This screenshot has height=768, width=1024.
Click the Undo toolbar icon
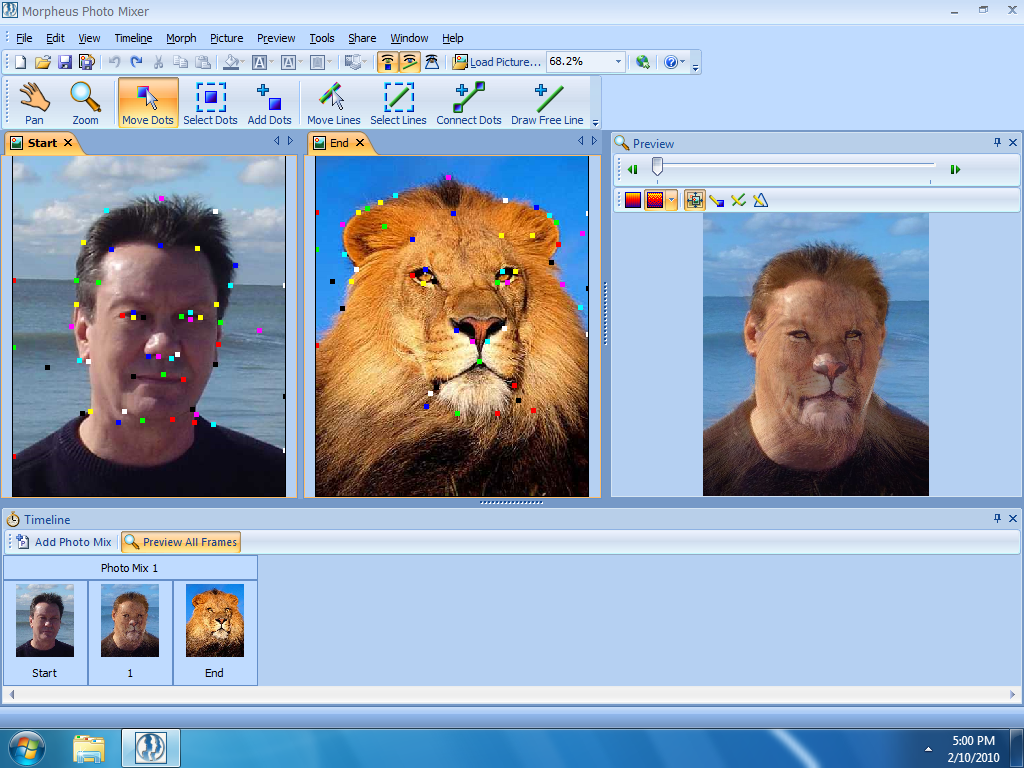coord(113,61)
